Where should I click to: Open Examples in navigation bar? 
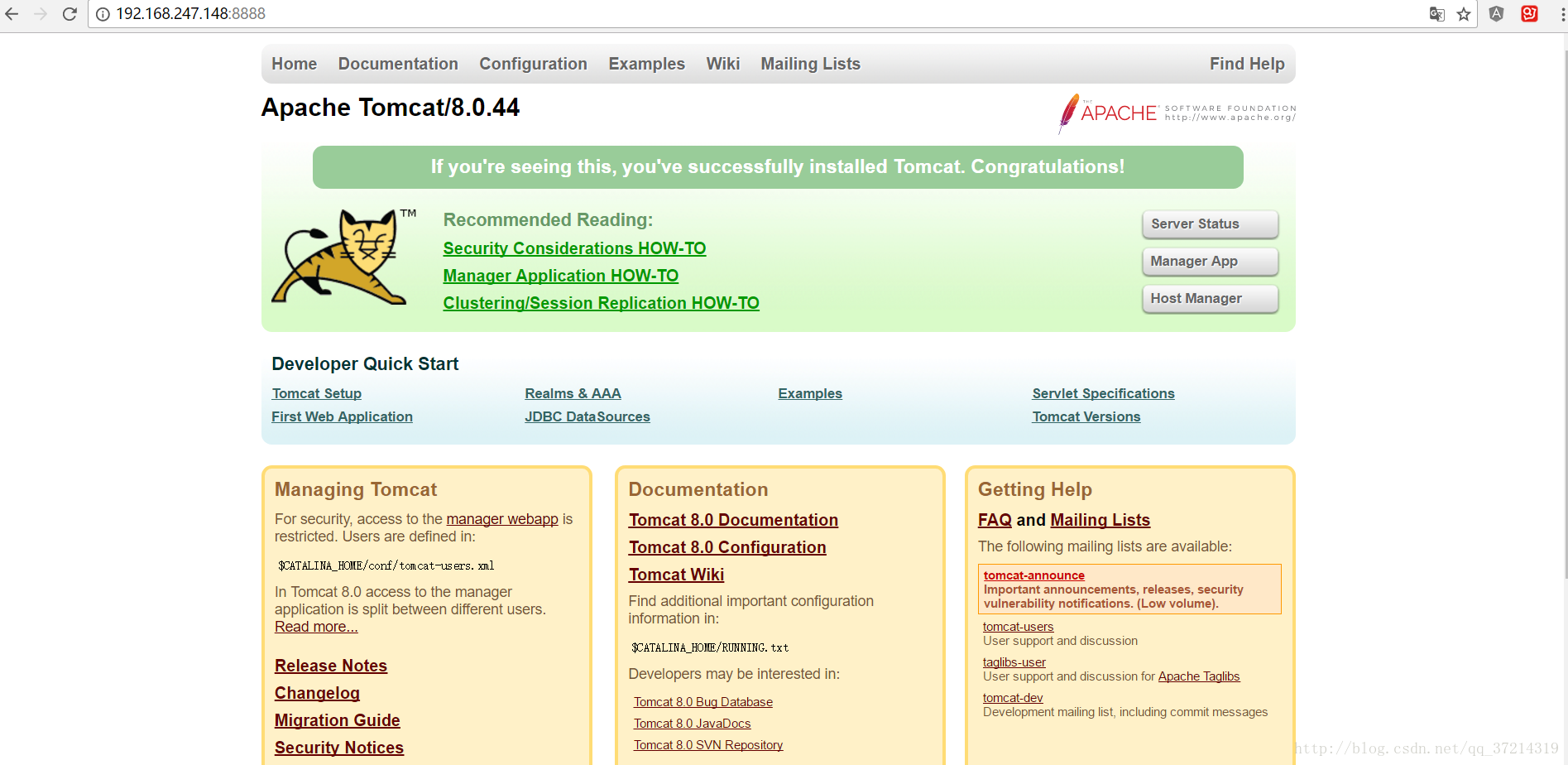pos(646,64)
